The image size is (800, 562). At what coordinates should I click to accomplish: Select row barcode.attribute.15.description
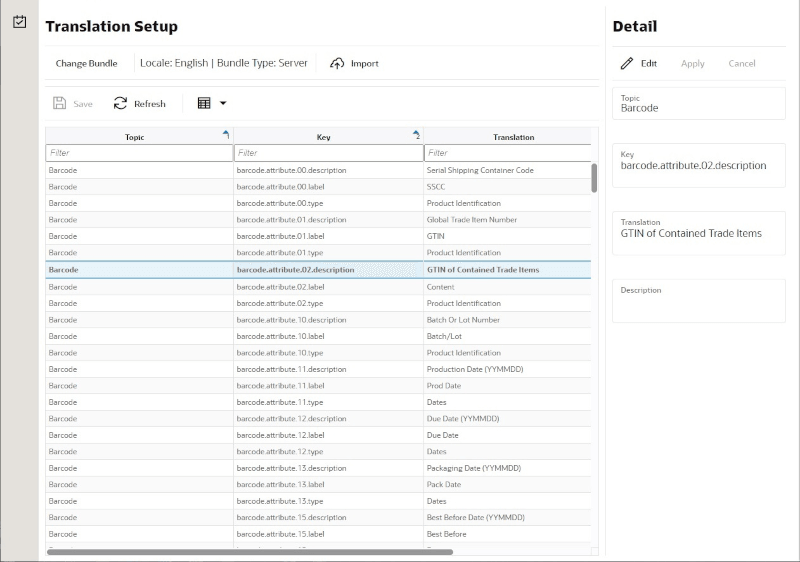(318, 518)
